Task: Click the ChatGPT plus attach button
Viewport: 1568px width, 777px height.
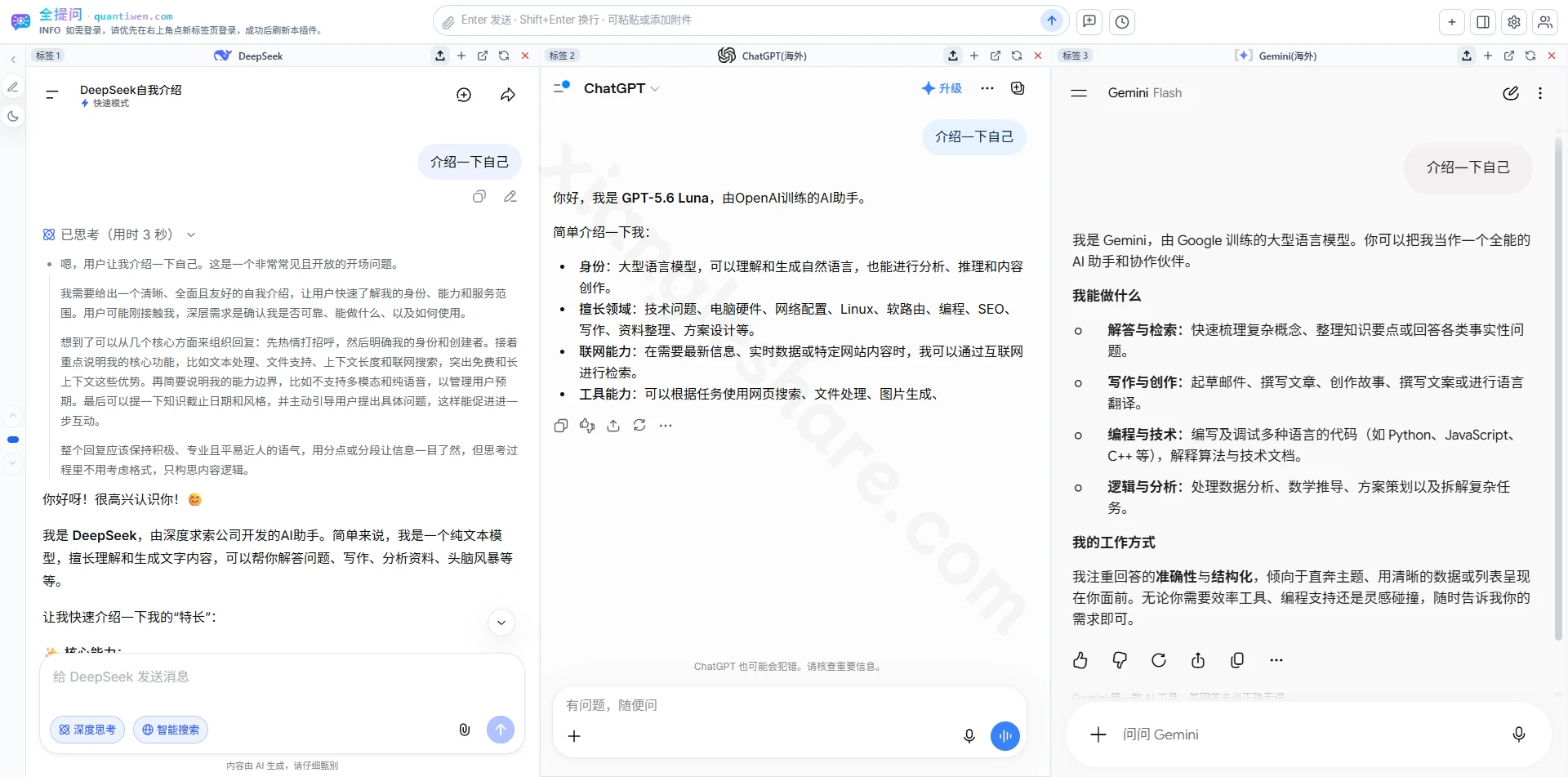Action: (x=574, y=736)
